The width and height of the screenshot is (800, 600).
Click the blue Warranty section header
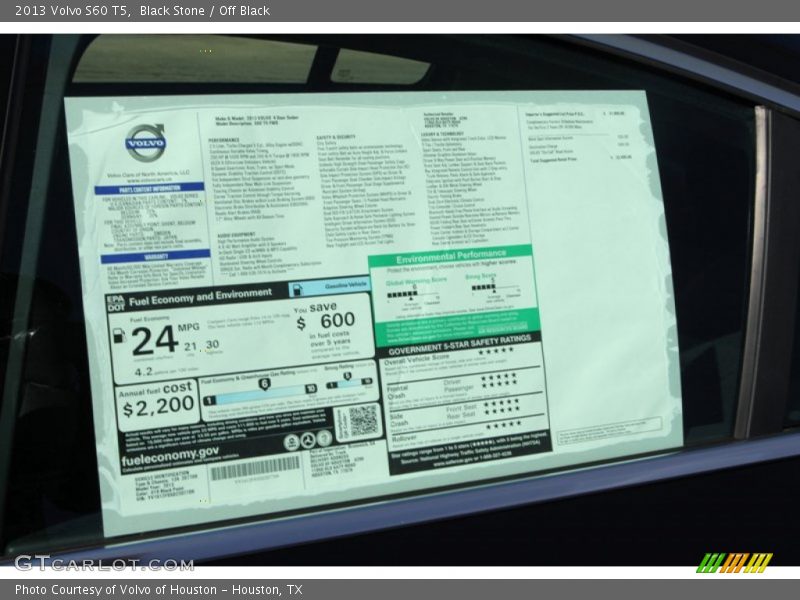click(155, 257)
